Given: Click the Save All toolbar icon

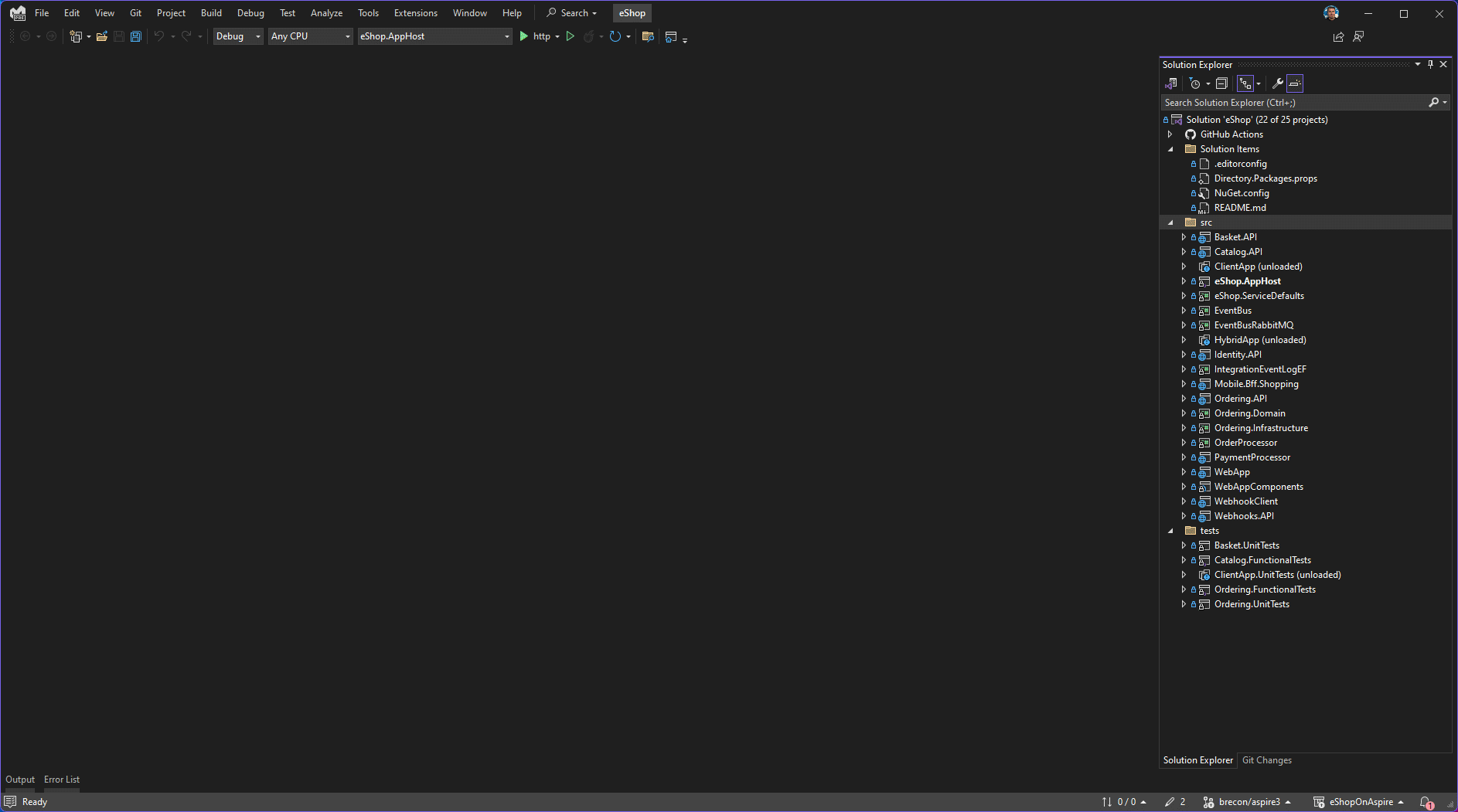Looking at the screenshot, I should [136, 36].
